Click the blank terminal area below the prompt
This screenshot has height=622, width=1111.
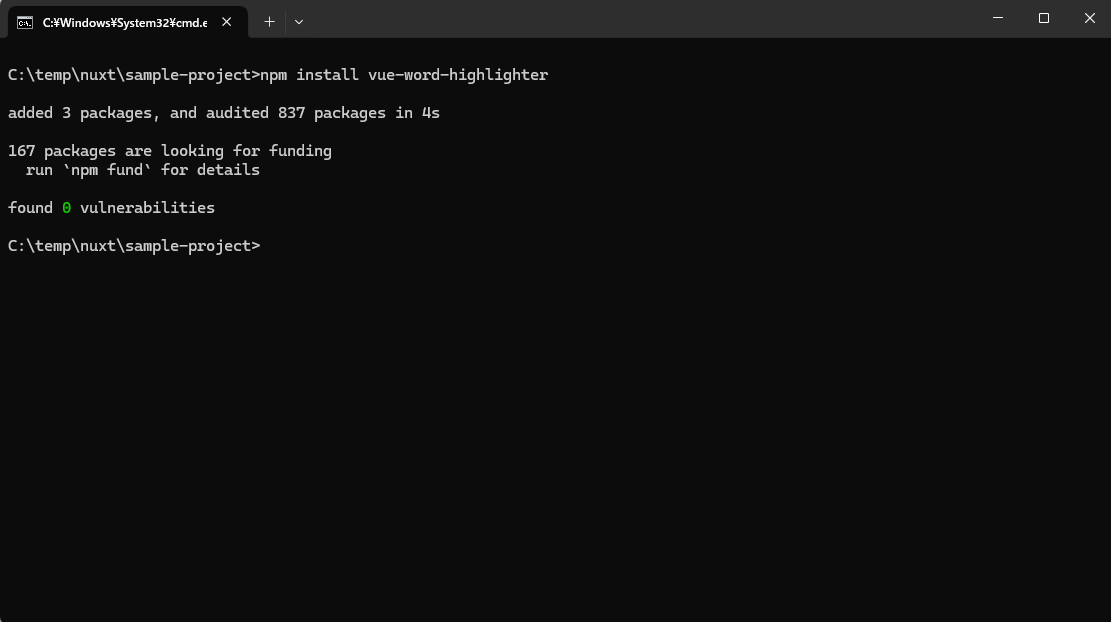(555, 430)
